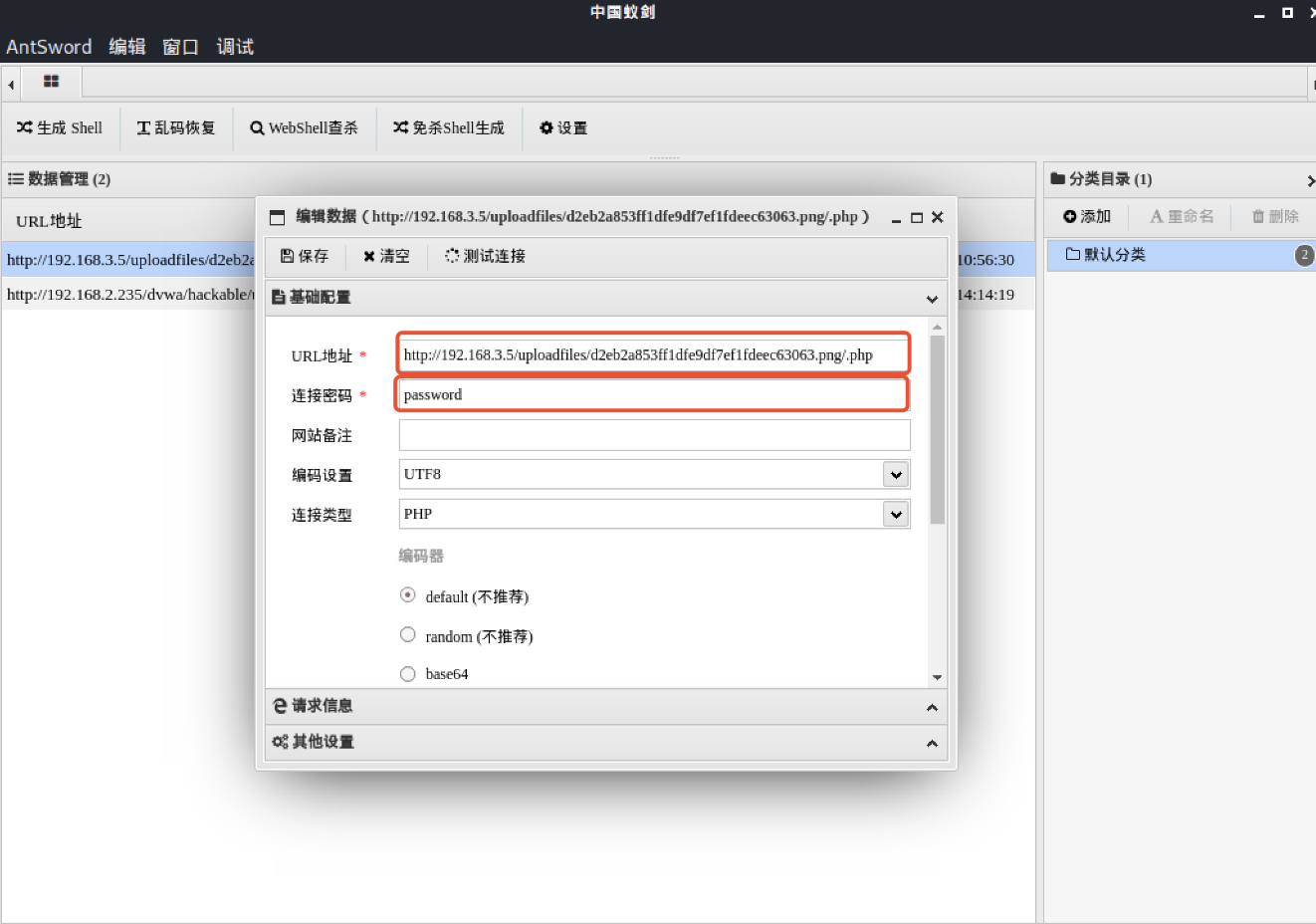The width and height of the screenshot is (1316, 924).
Task: Minimize the 编辑数据 dialog
Action: tap(896, 217)
